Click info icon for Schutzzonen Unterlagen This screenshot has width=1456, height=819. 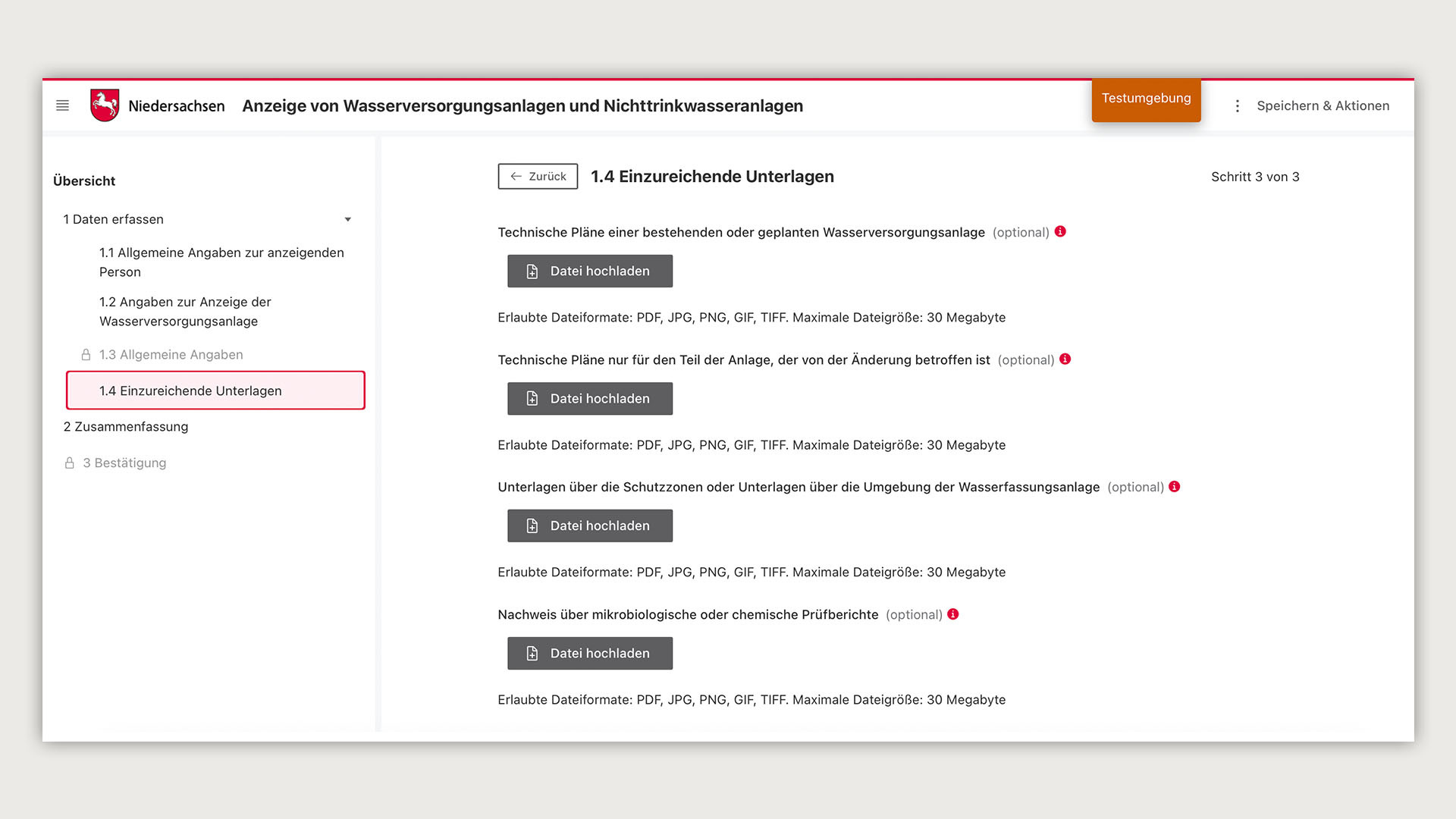(x=1174, y=486)
